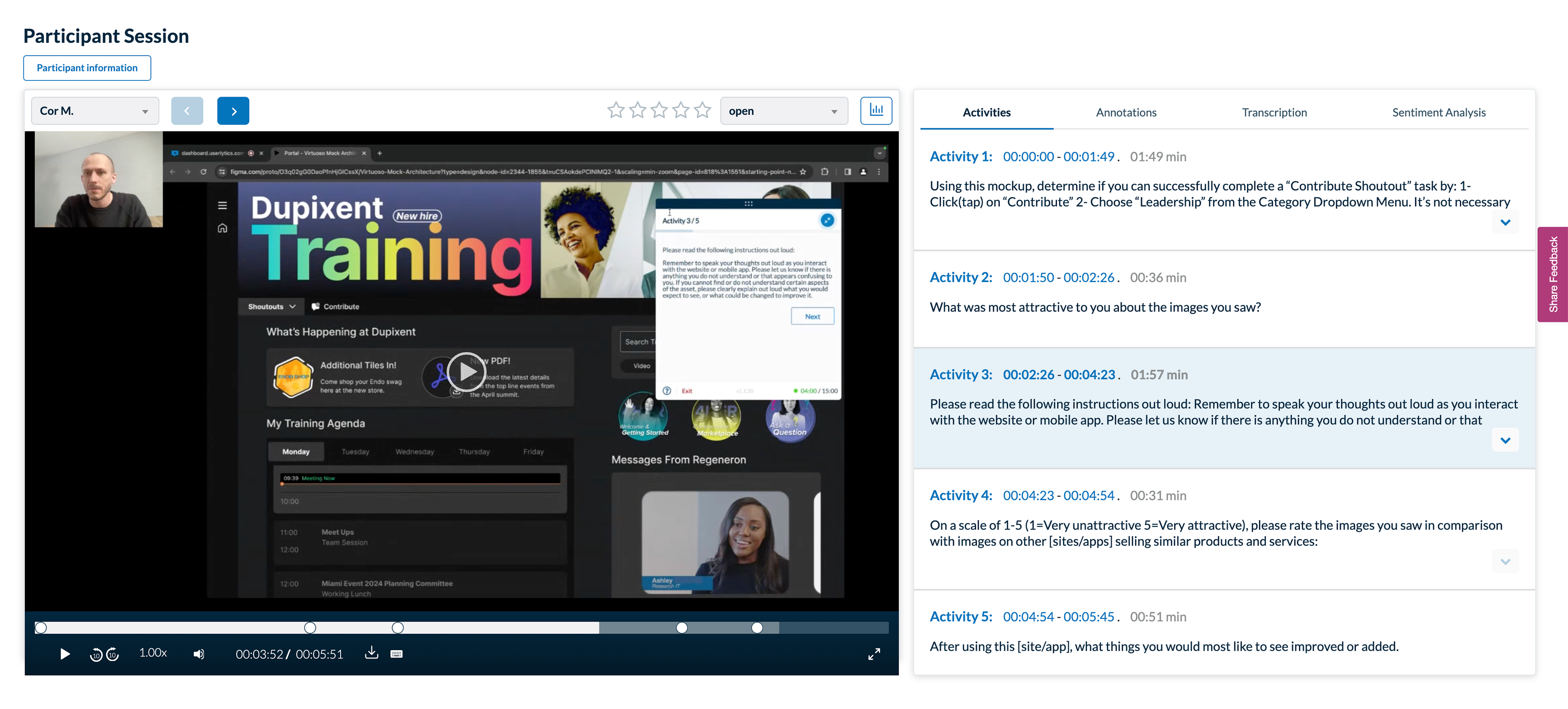Select the Activity 5 heading

tap(960, 616)
